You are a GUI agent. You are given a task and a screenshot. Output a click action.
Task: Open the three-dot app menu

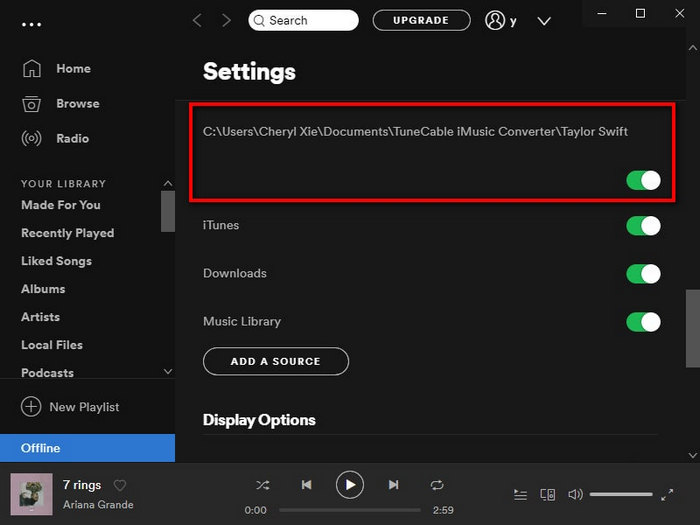(x=31, y=25)
